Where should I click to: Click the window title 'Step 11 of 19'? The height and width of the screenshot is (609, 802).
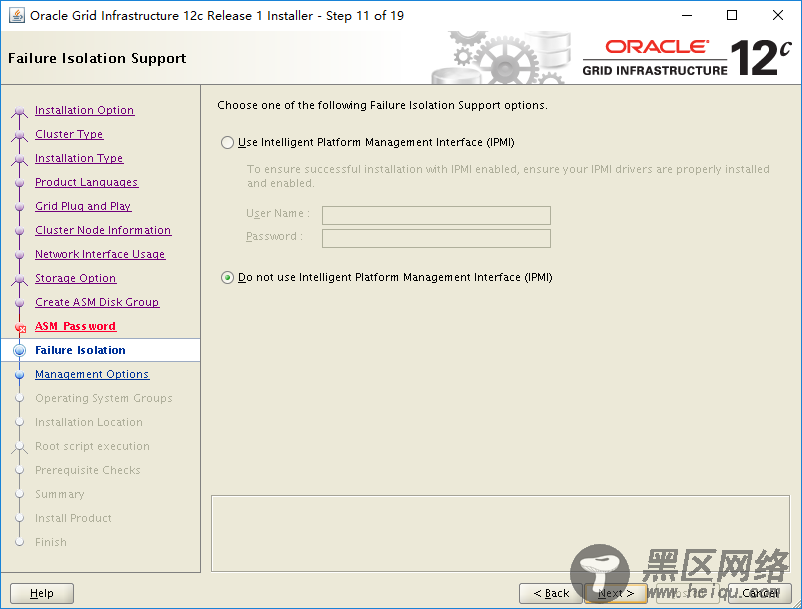(365, 16)
